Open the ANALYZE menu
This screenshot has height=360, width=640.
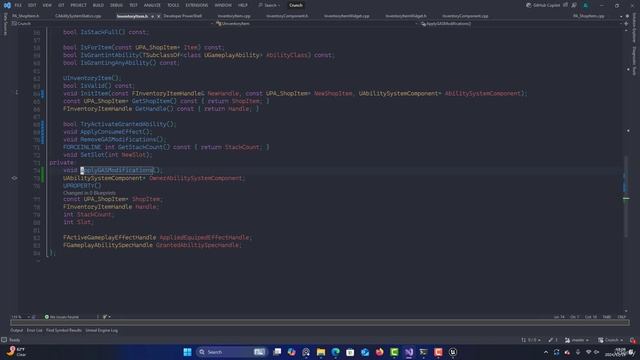[x=152, y=5]
